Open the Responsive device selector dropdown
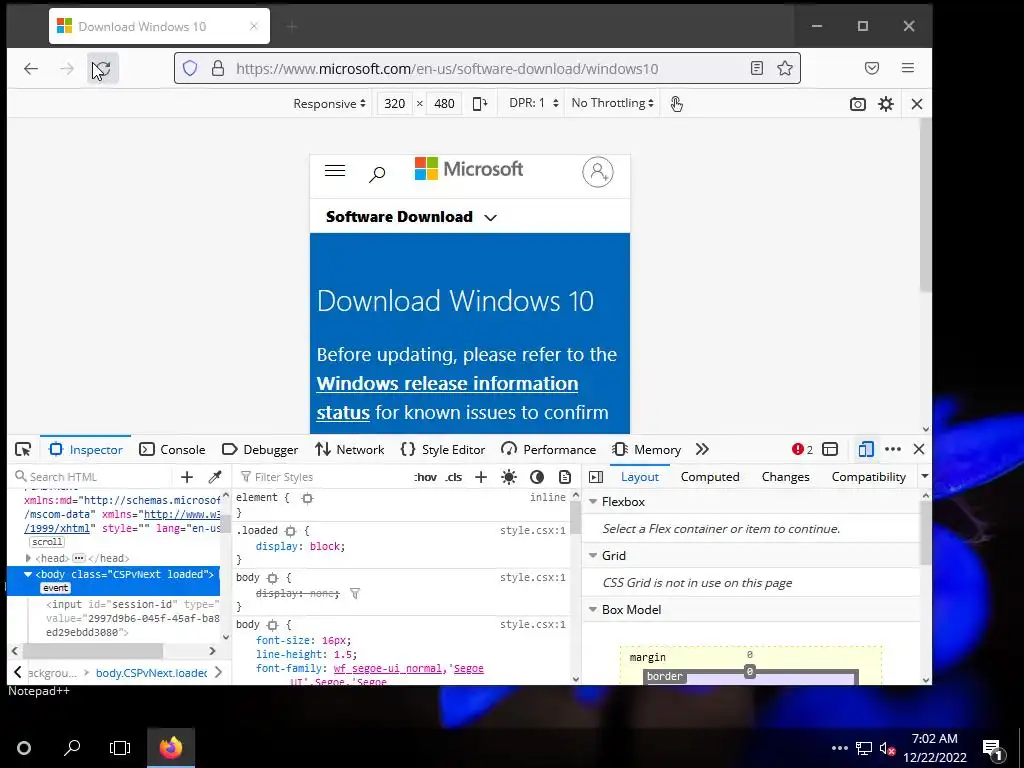 coord(329,104)
